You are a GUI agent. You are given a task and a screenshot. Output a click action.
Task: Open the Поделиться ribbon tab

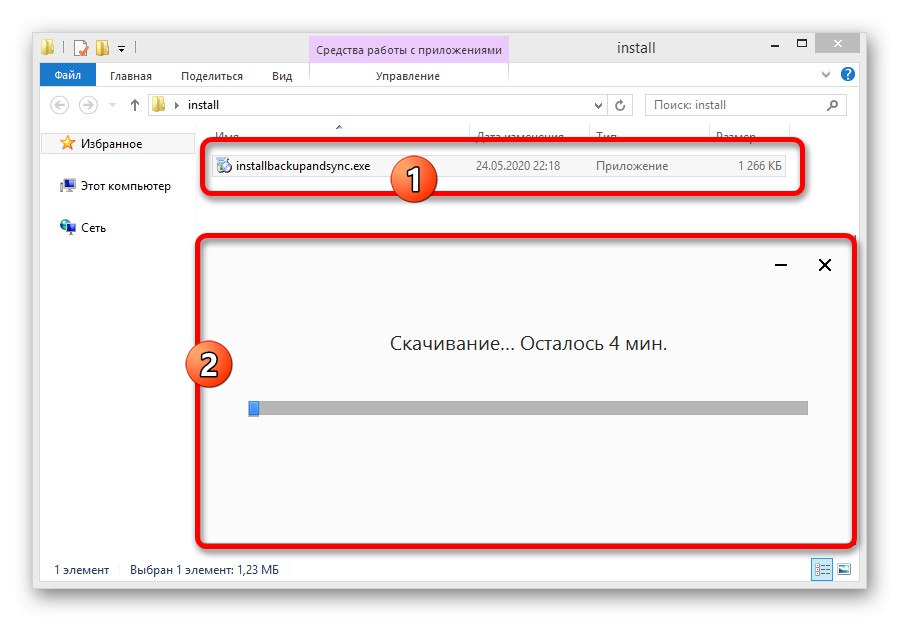pyautogui.click(x=212, y=76)
